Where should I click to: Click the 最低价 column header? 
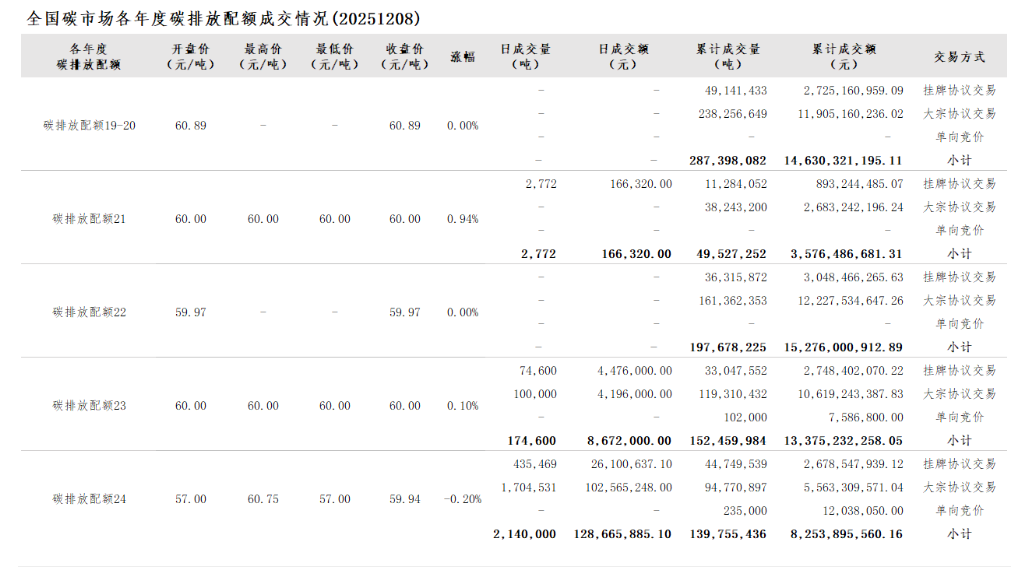334,56
